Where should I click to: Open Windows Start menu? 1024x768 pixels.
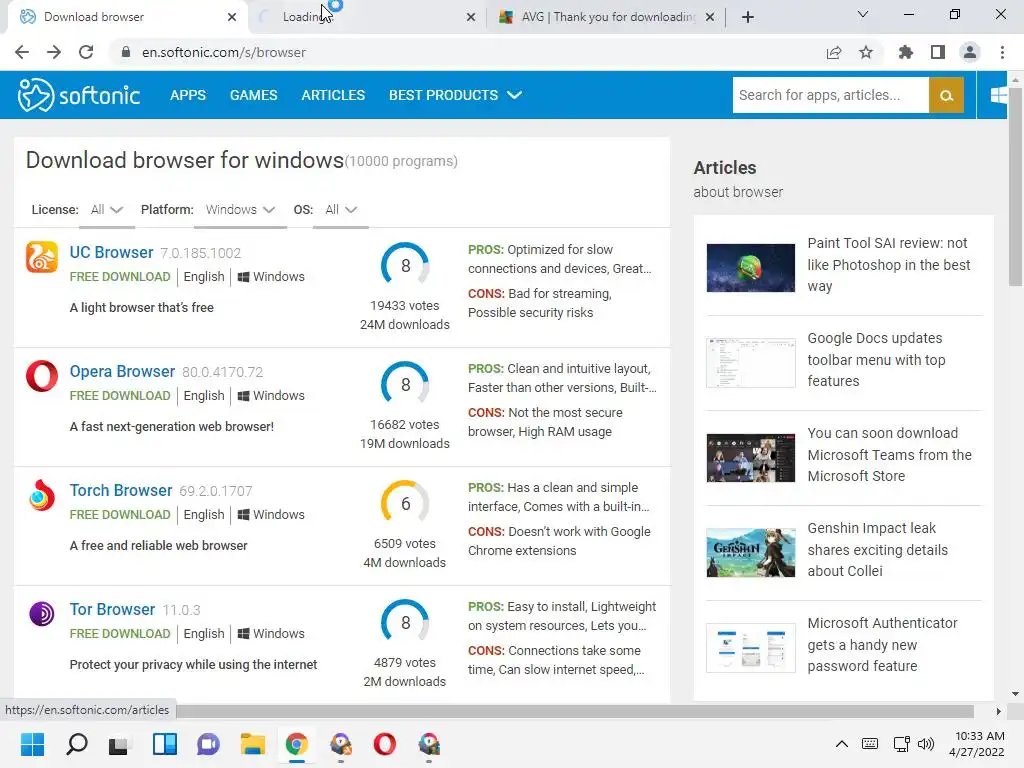pos(33,744)
